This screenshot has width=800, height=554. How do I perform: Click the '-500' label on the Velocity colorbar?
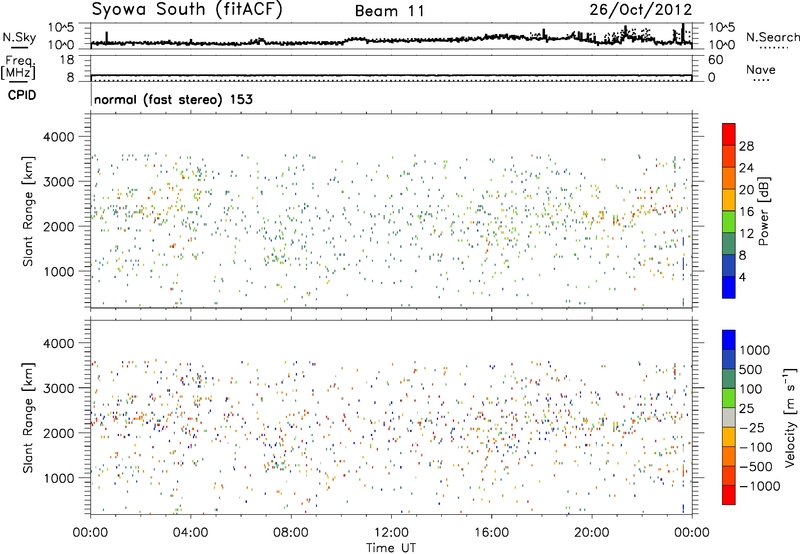coord(756,467)
